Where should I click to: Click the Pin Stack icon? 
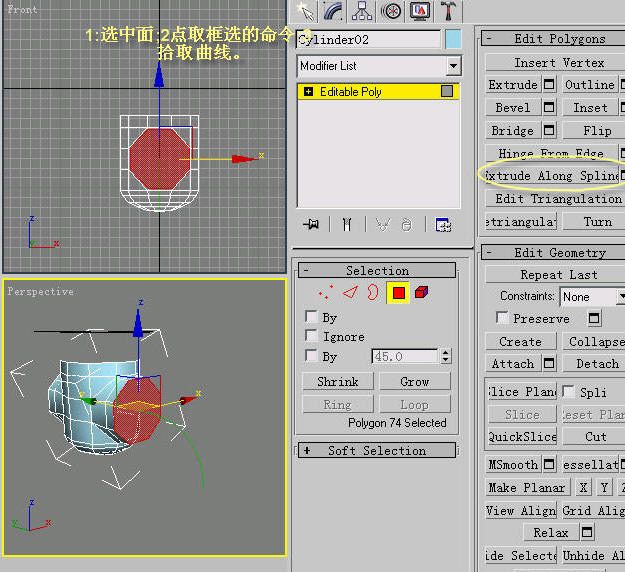(311, 225)
